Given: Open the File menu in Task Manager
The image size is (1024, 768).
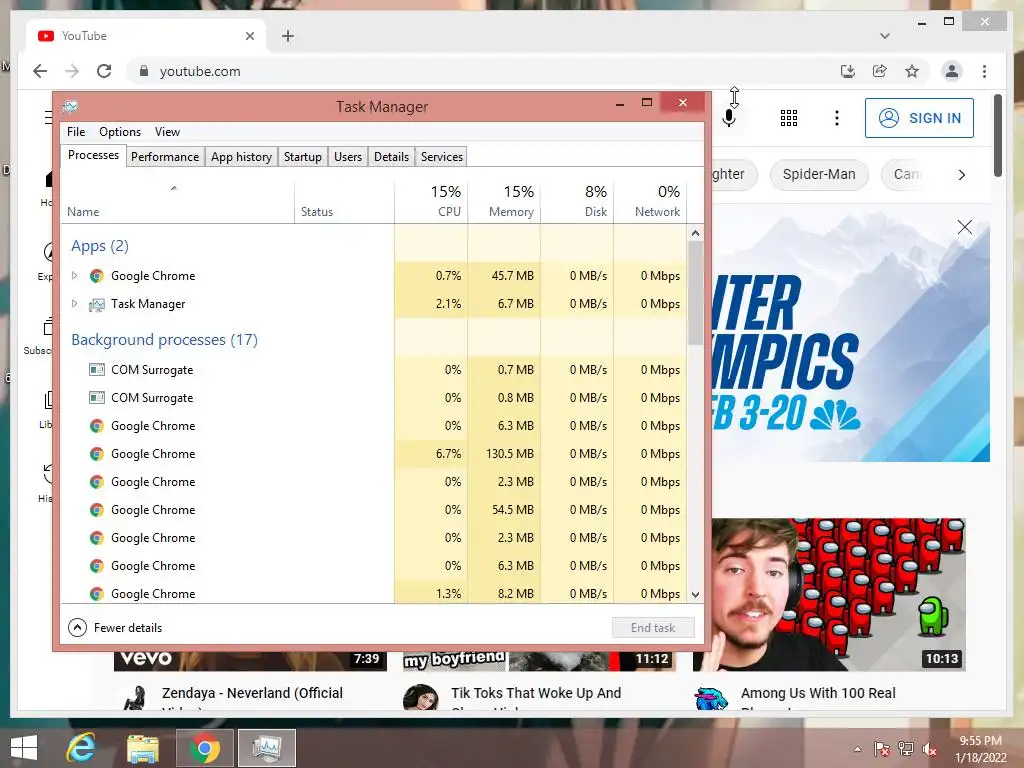Looking at the screenshot, I should click(x=76, y=132).
